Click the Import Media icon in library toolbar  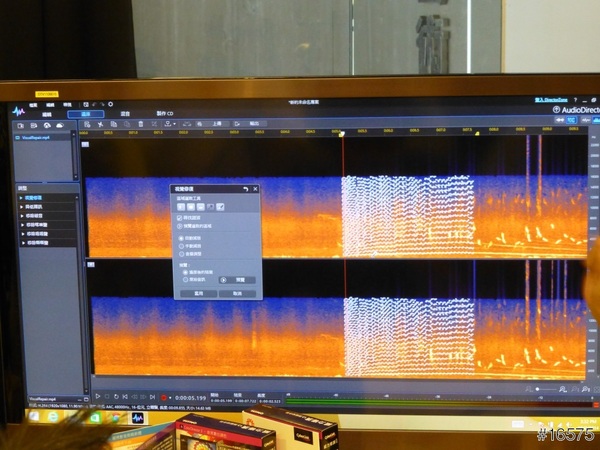click(x=21, y=126)
